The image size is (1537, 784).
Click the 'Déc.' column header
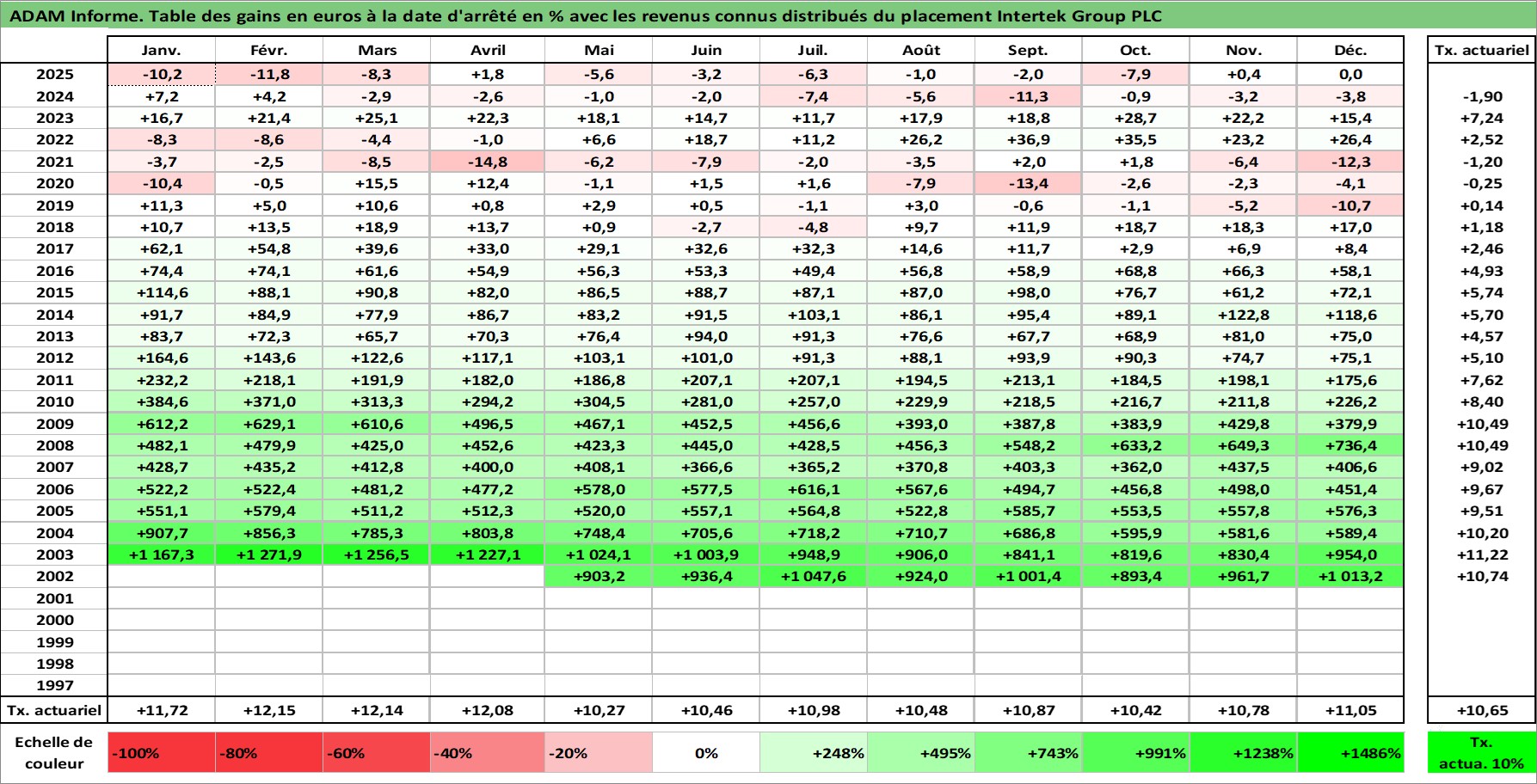click(1350, 50)
